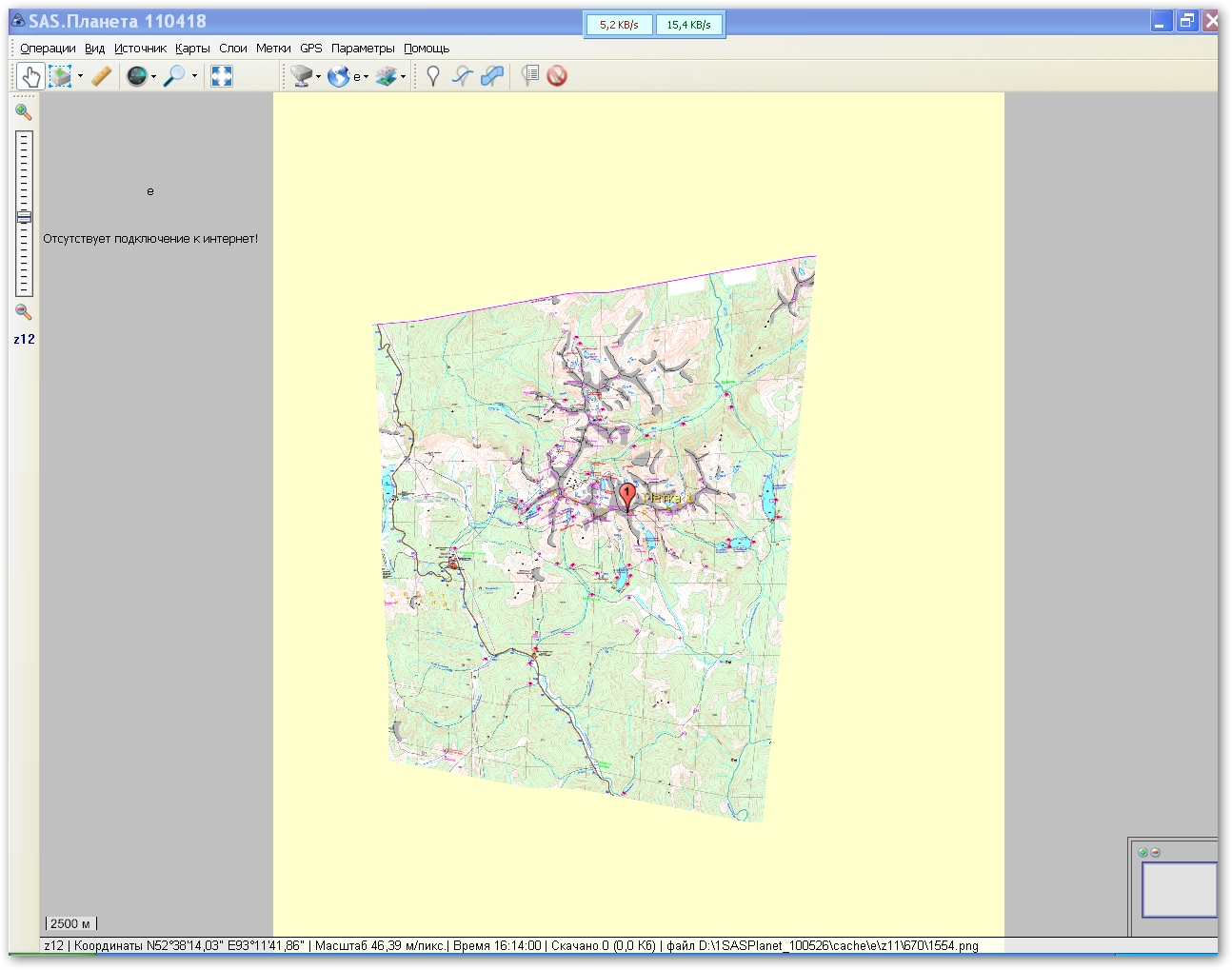Open the Операции menu
Viewport: 1232px width, 970px height.
click(x=48, y=49)
